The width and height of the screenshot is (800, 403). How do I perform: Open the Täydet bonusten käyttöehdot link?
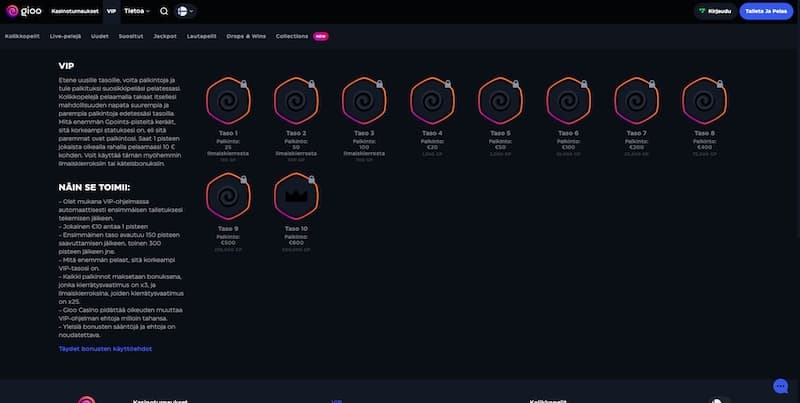[105, 349]
